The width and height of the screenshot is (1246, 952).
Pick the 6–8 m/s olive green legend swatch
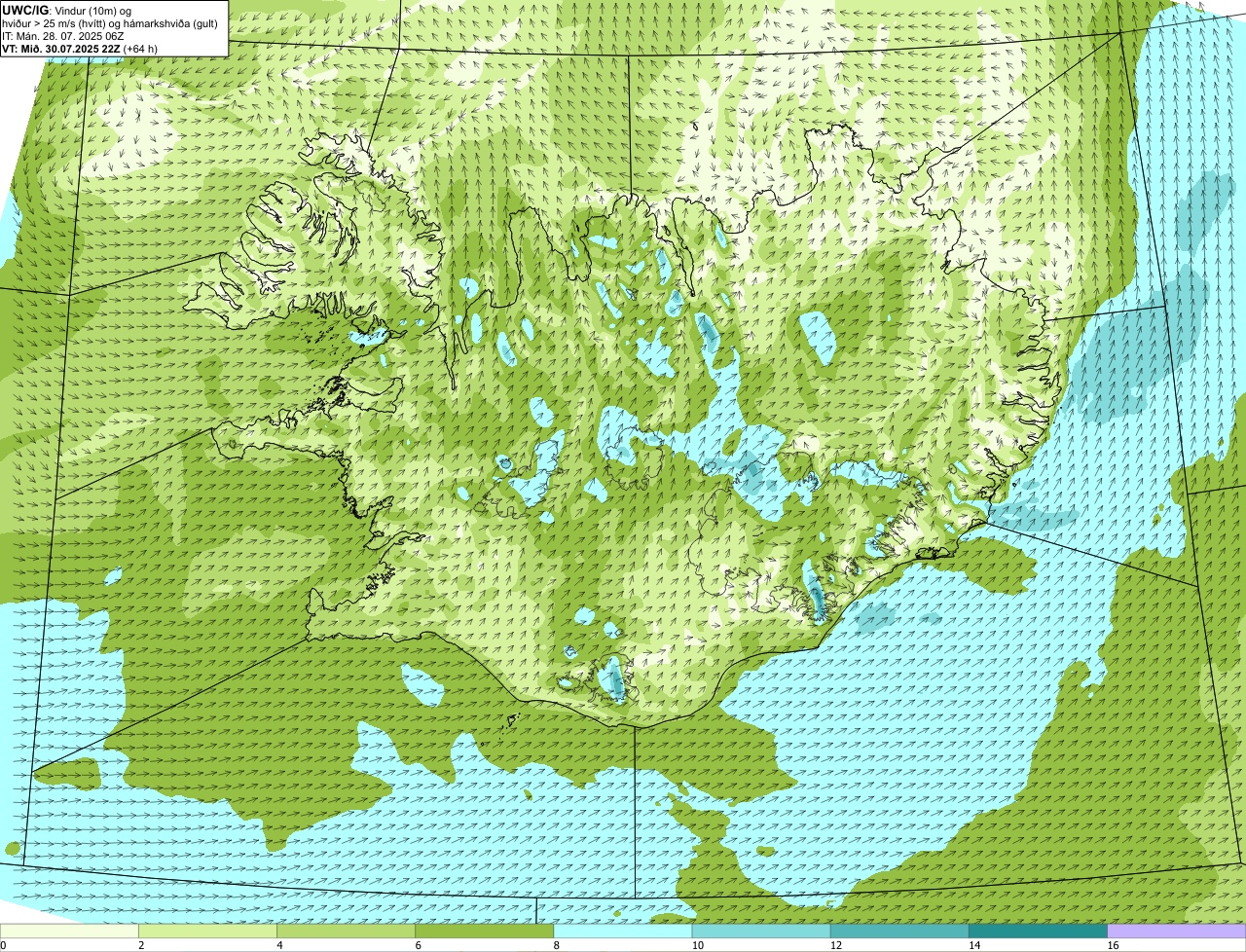485,931
